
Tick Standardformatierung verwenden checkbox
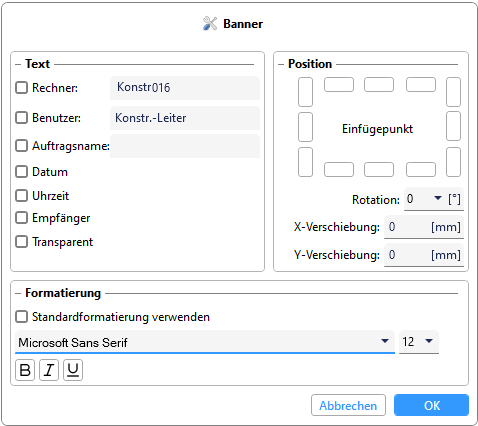coord(22,317)
